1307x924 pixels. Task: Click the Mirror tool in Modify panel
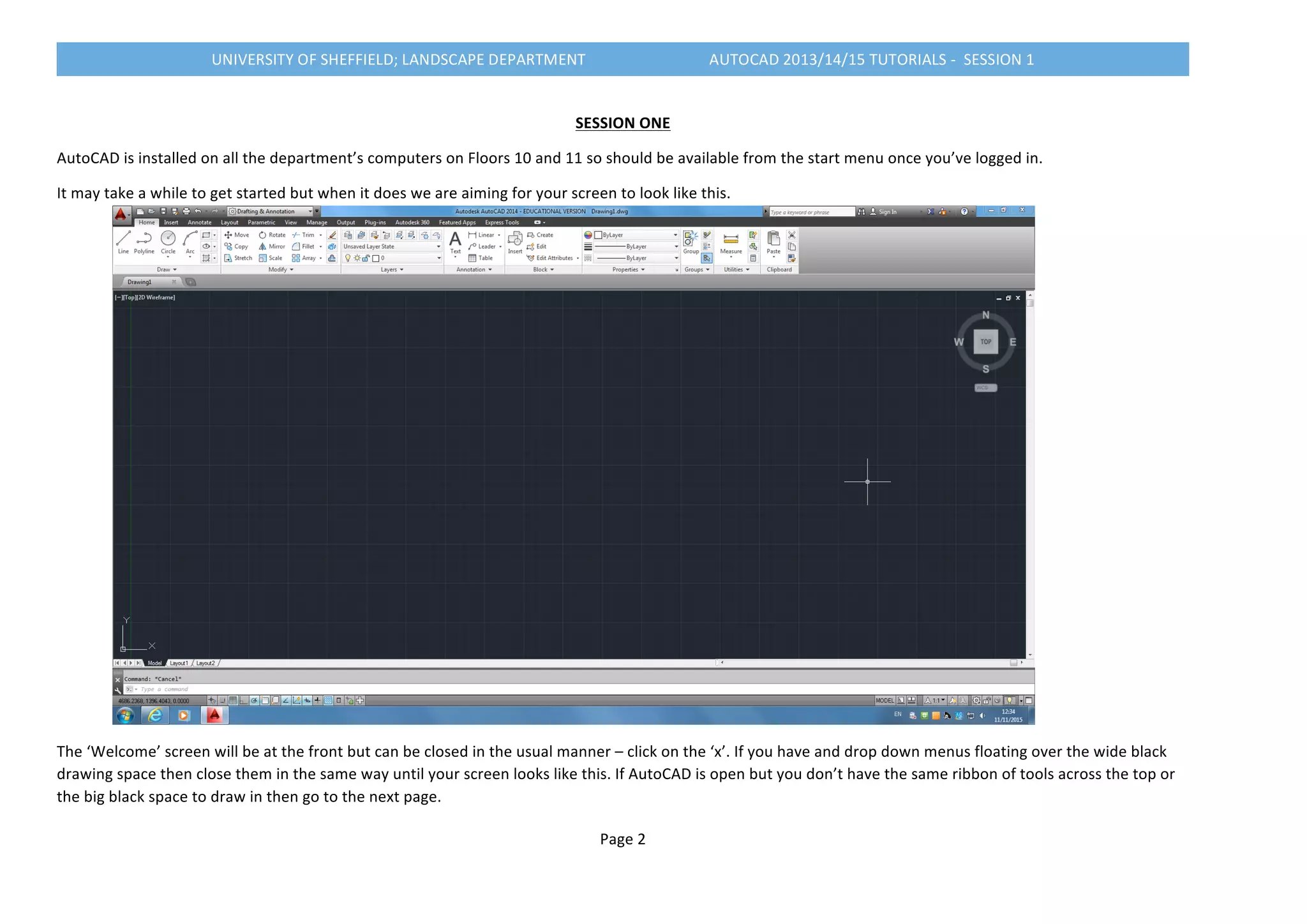pos(272,247)
